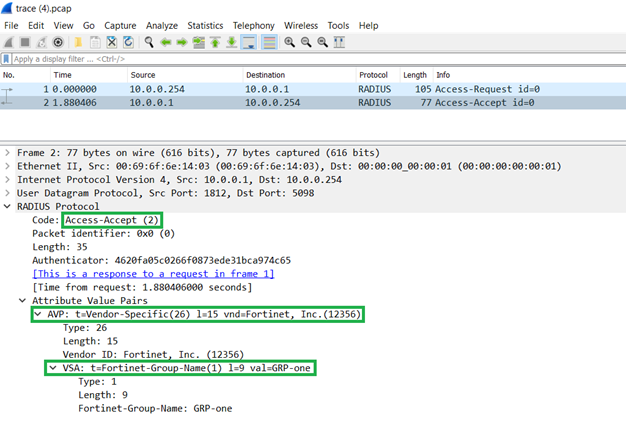626x444 pixels.
Task: Click the zoom in toolbar icon
Action: click(x=289, y=42)
